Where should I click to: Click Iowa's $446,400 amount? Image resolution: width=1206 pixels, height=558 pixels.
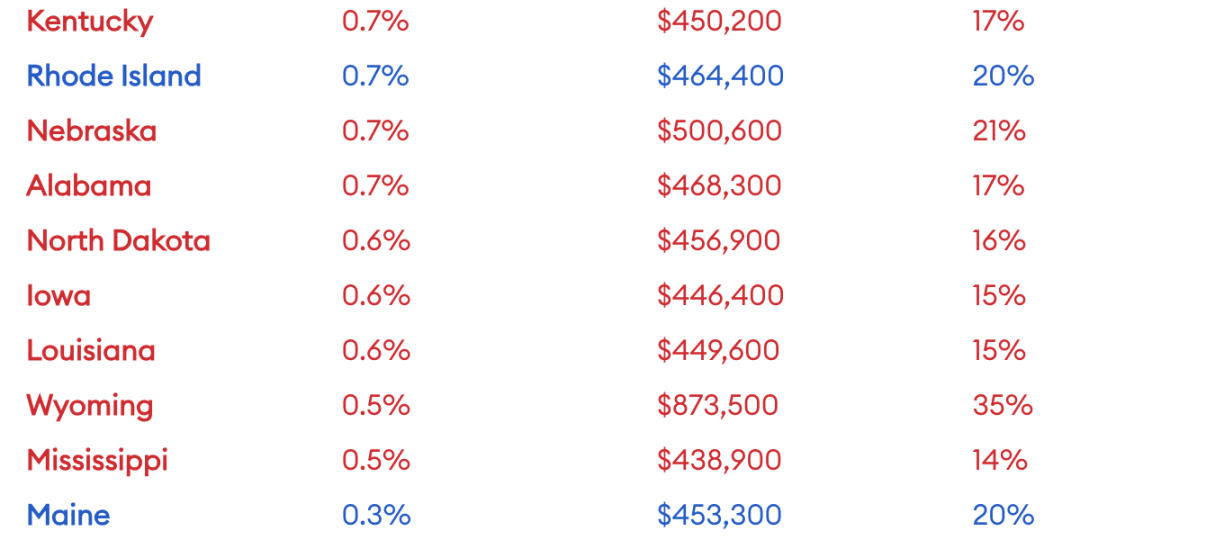pyautogui.click(x=720, y=296)
